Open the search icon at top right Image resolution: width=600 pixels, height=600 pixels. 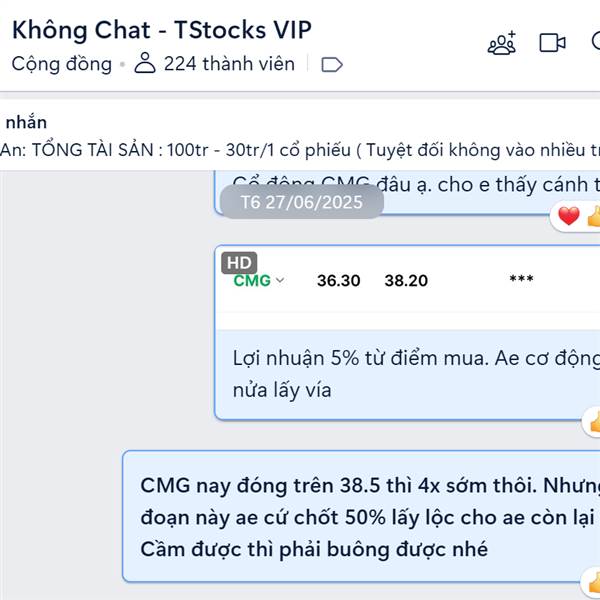click(595, 41)
